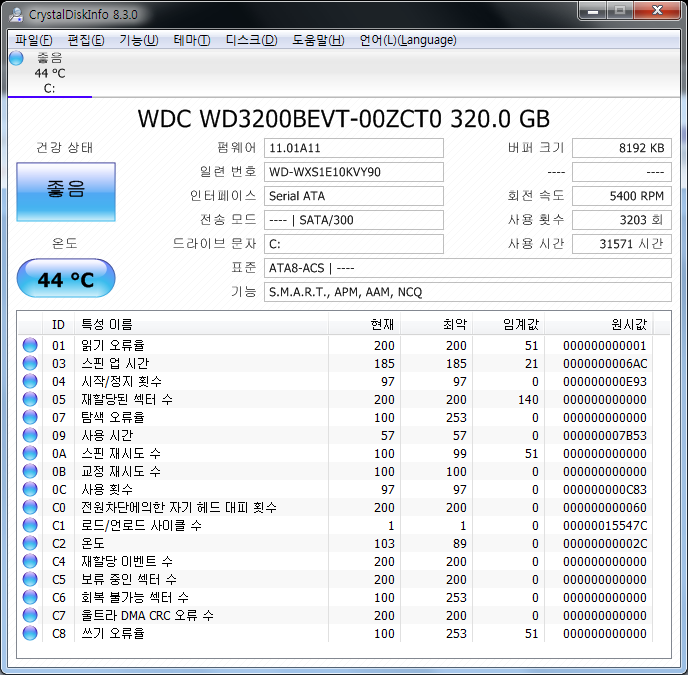Open the 테마(T) menu

[x=191, y=40]
